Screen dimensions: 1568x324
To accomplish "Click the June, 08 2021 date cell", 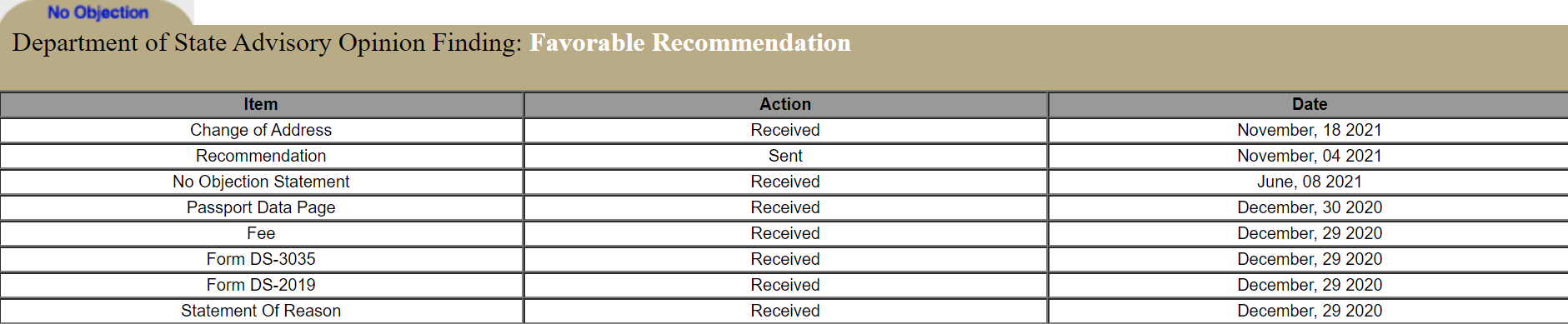I will (1309, 182).
